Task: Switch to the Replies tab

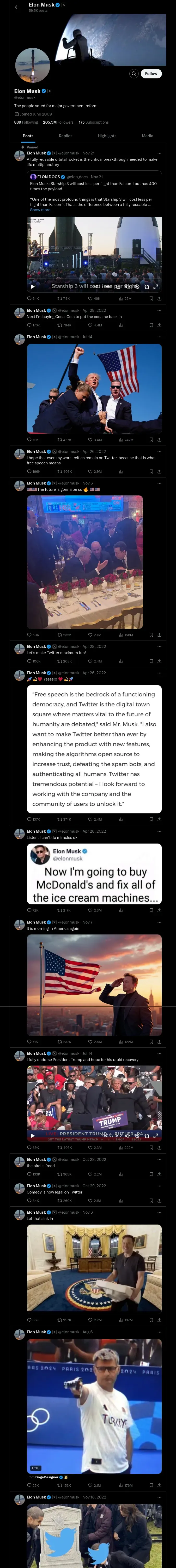Action: pos(65,136)
